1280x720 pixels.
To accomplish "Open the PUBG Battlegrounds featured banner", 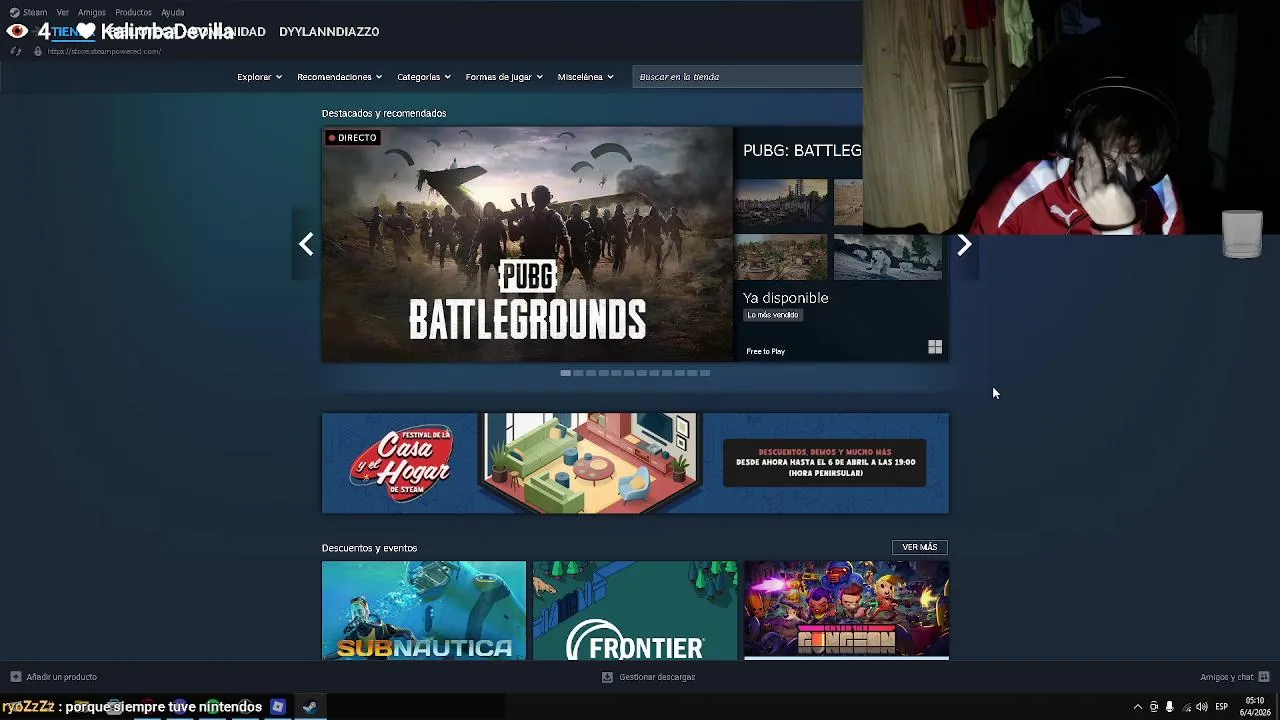I will point(527,244).
